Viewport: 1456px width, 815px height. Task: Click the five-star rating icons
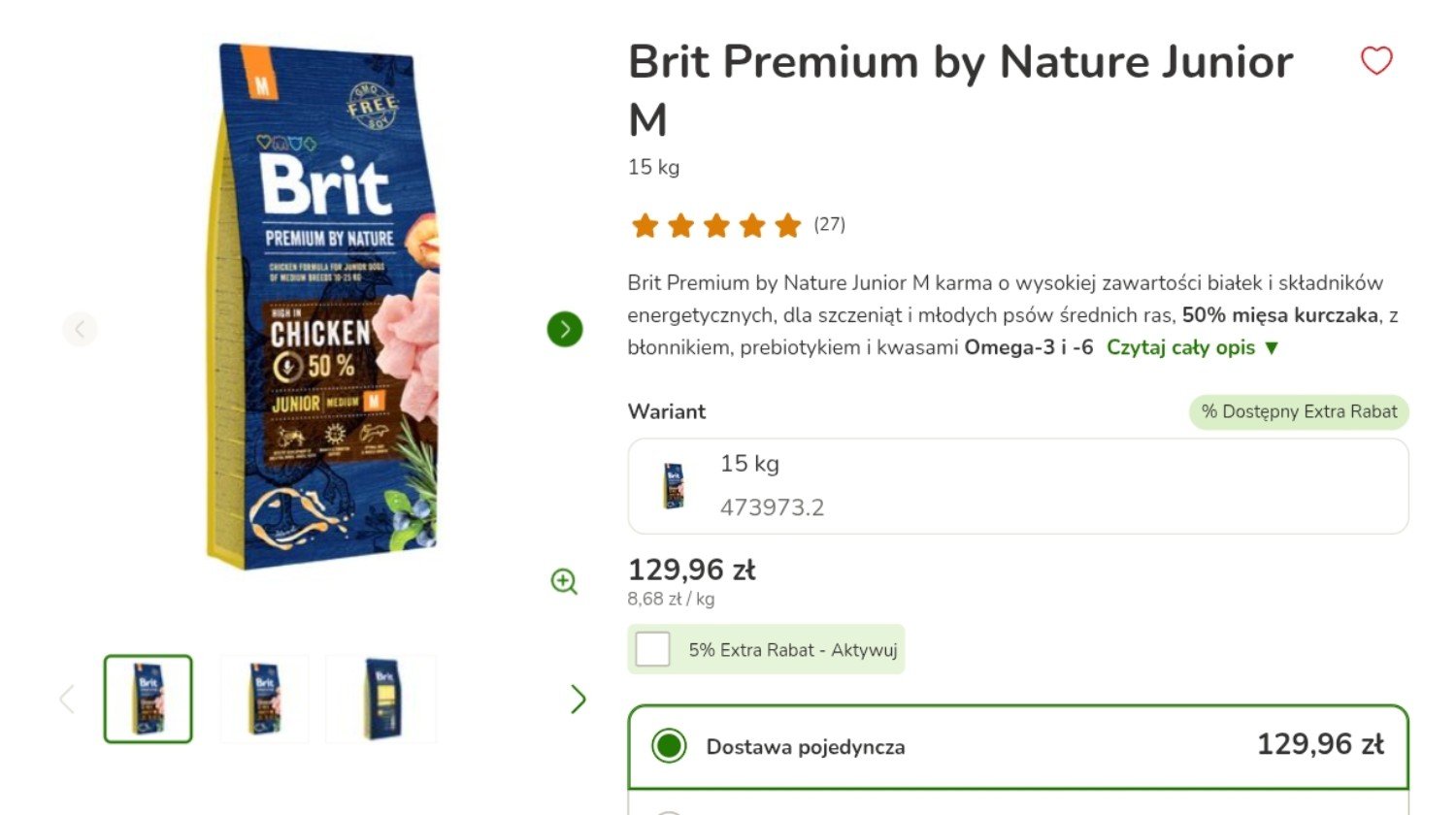point(716,226)
